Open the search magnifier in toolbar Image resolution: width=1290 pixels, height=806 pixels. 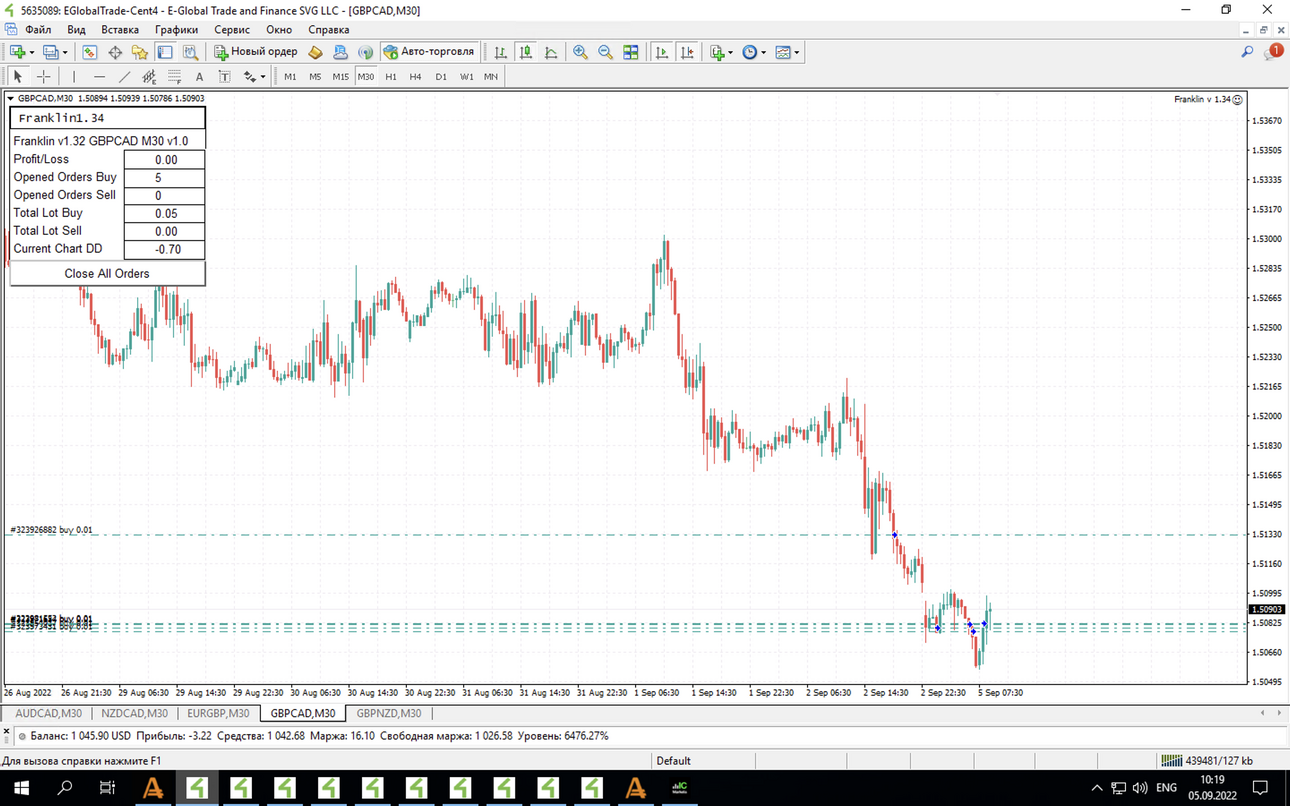point(1247,52)
